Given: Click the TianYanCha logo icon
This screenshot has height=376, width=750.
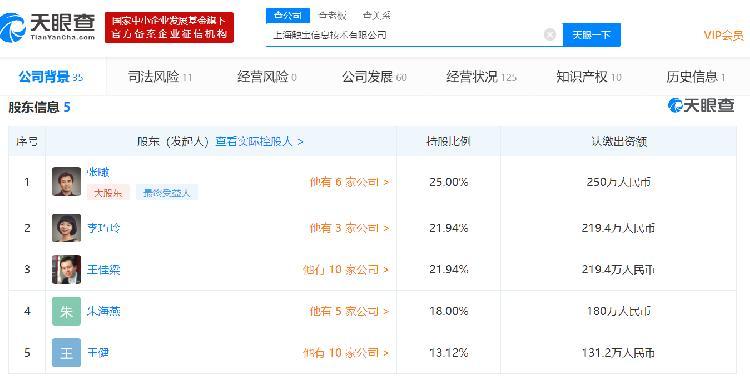Looking at the screenshot, I should (13, 28).
